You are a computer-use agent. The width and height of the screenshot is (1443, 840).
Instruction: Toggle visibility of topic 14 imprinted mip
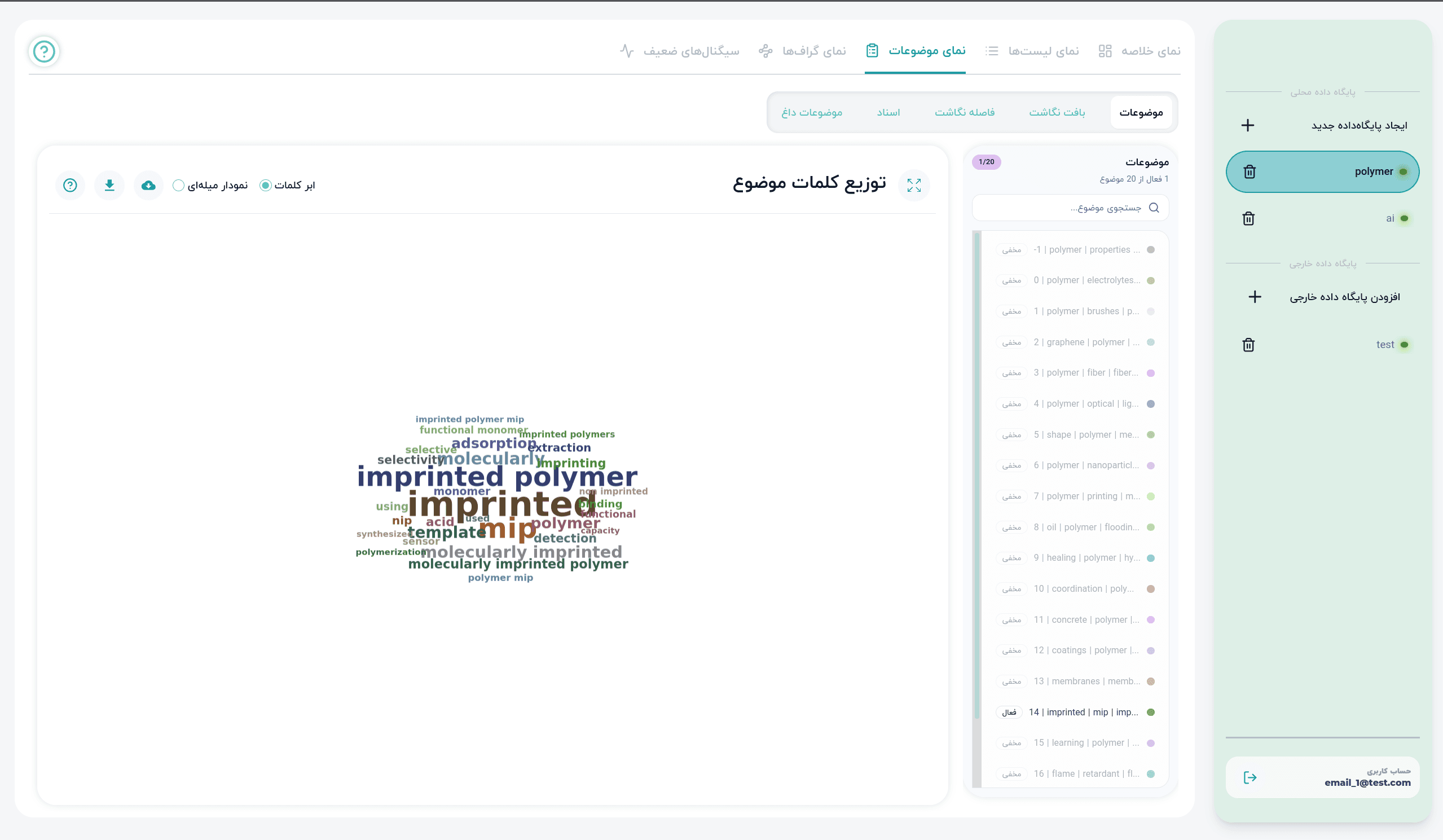click(1009, 713)
